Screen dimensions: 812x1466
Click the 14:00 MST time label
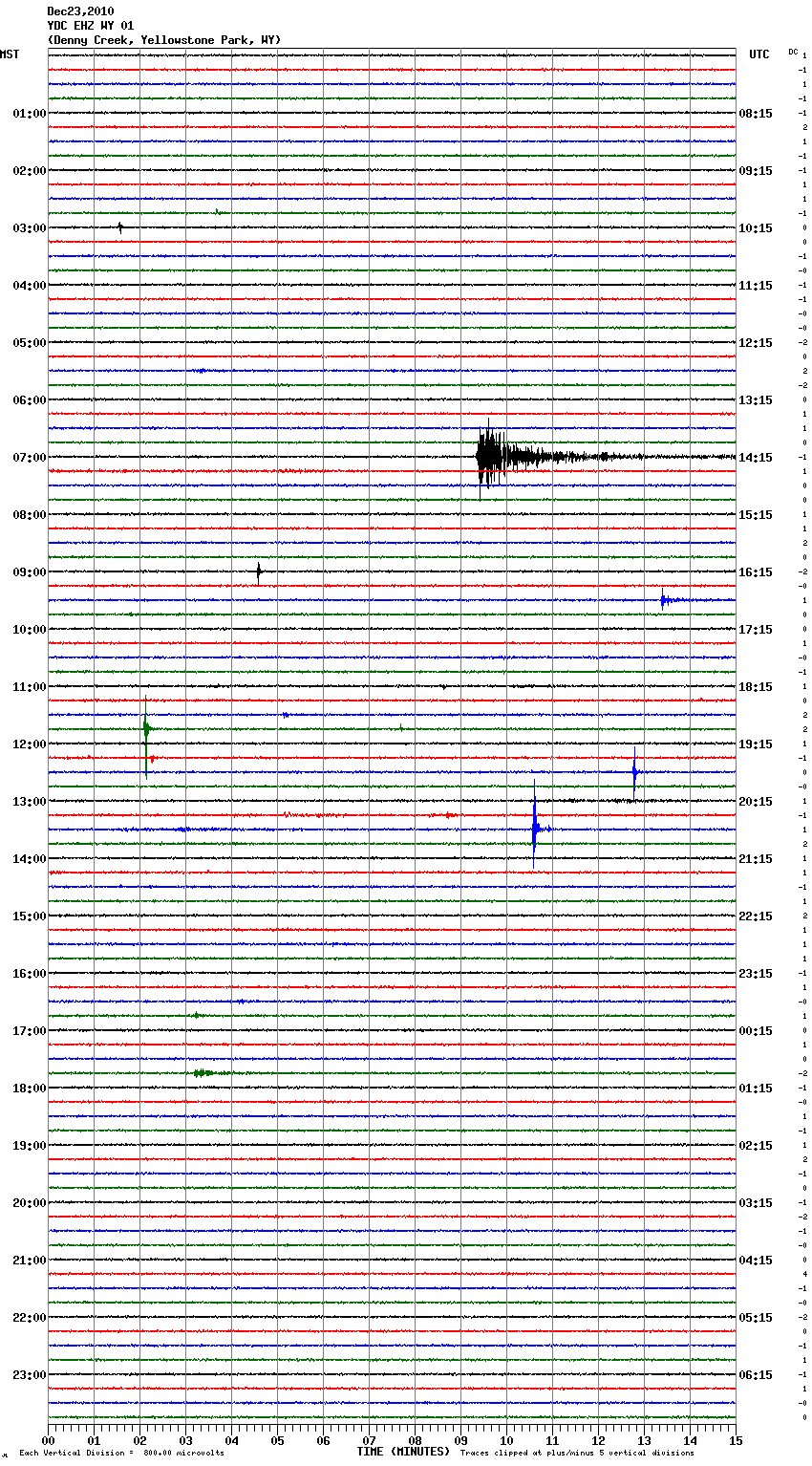[30, 859]
